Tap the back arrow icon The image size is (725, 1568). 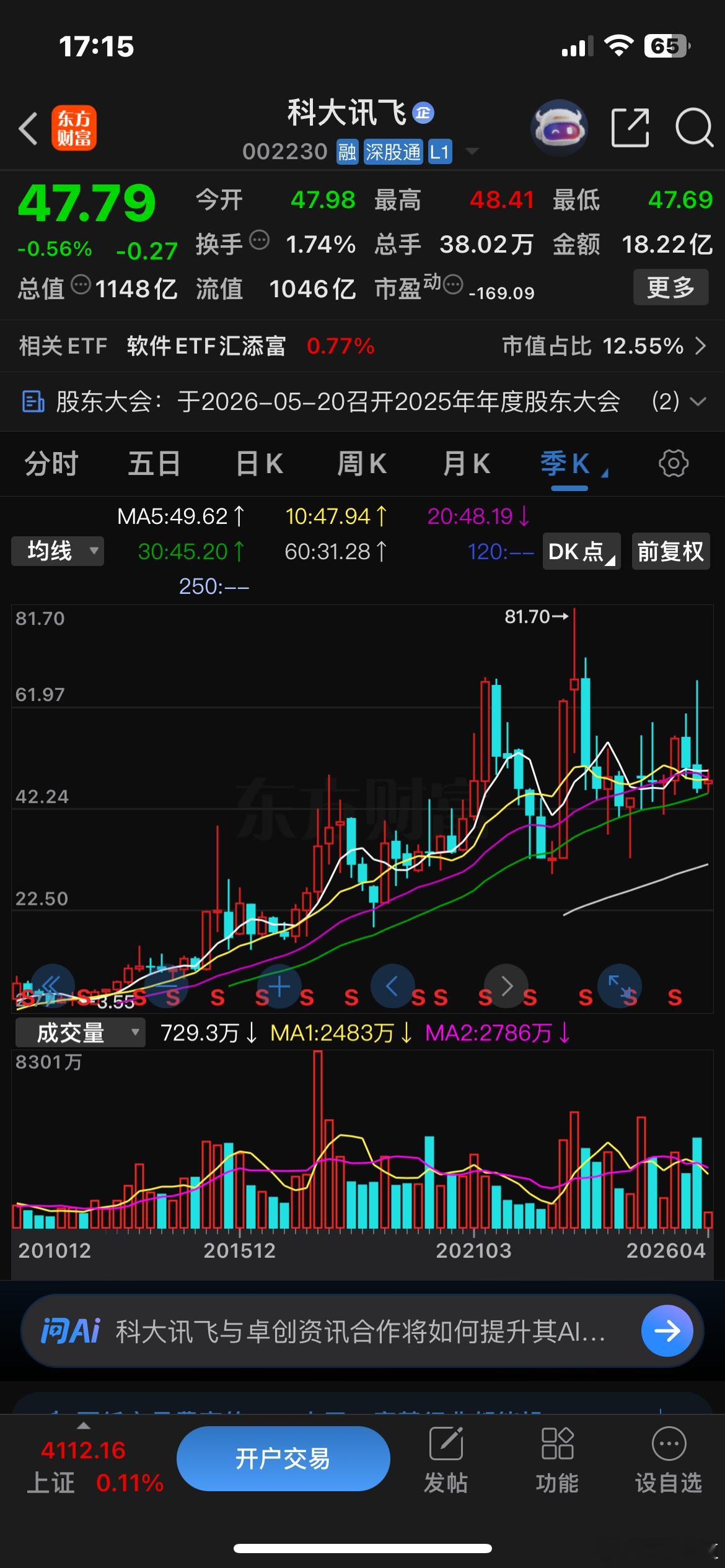(x=28, y=129)
